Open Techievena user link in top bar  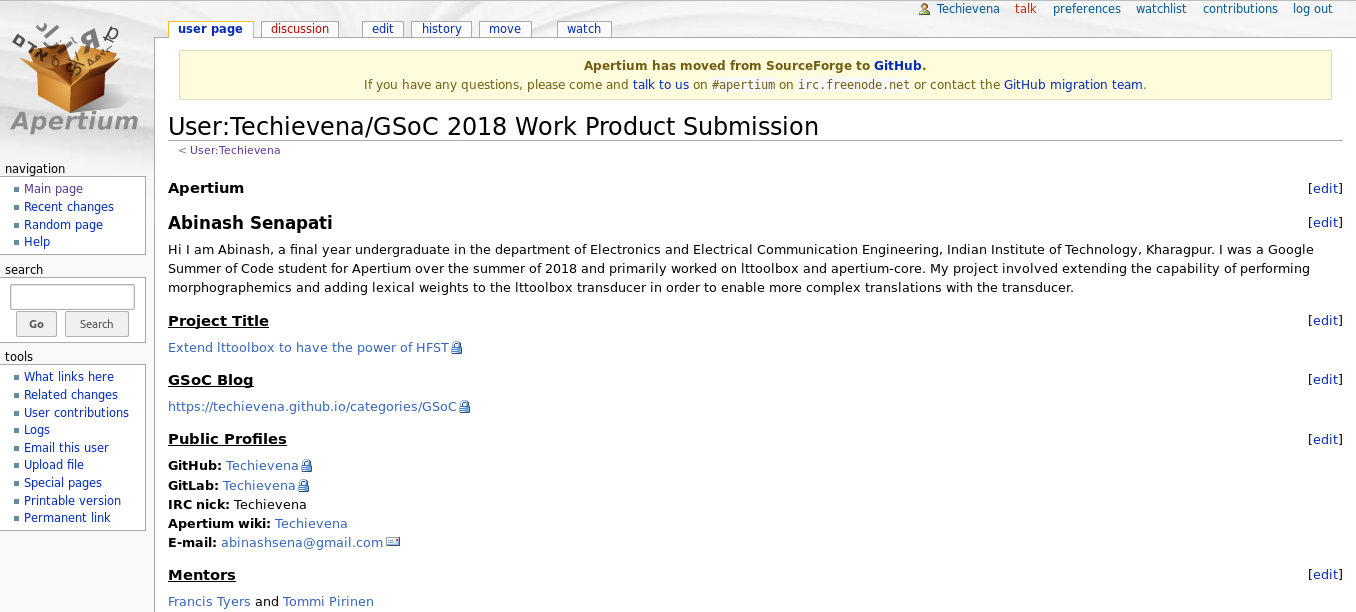(x=968, y=9)
